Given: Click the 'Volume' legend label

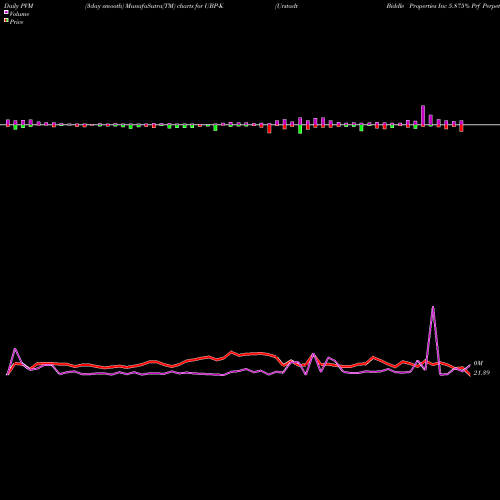Looking at the screenshot, I should coord(19,14).
